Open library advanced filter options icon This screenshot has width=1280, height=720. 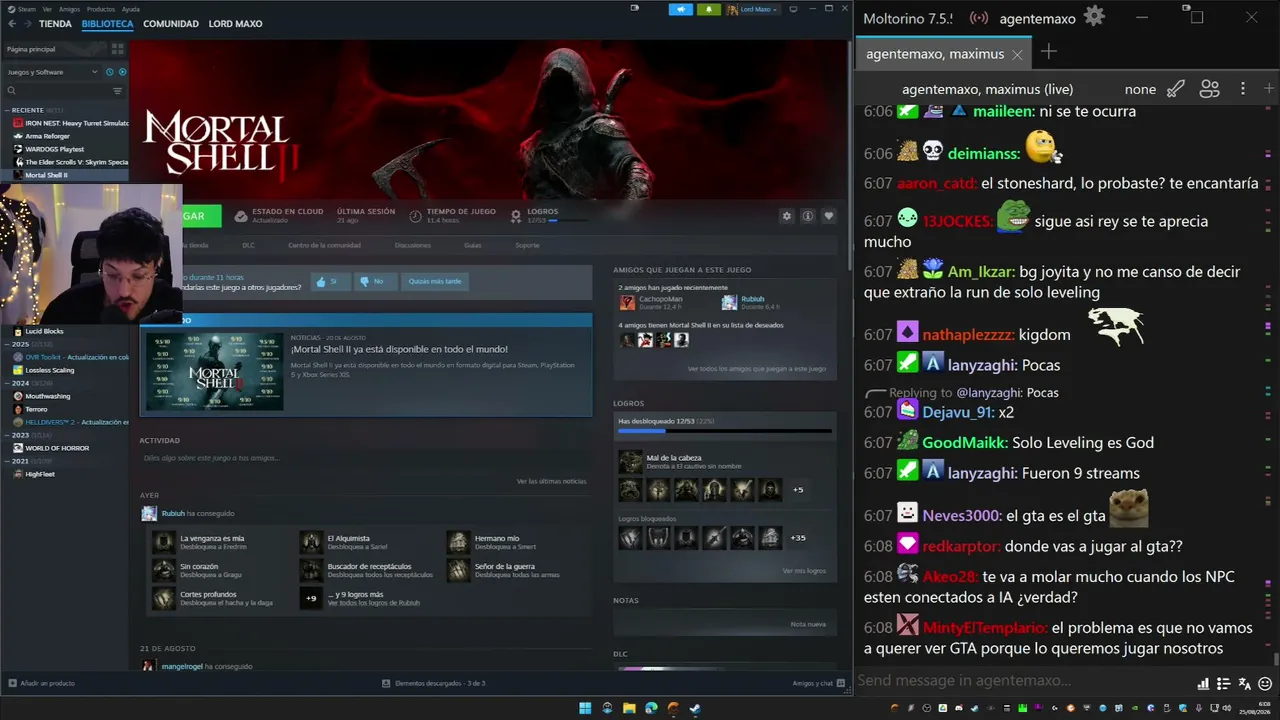(117, 91)
